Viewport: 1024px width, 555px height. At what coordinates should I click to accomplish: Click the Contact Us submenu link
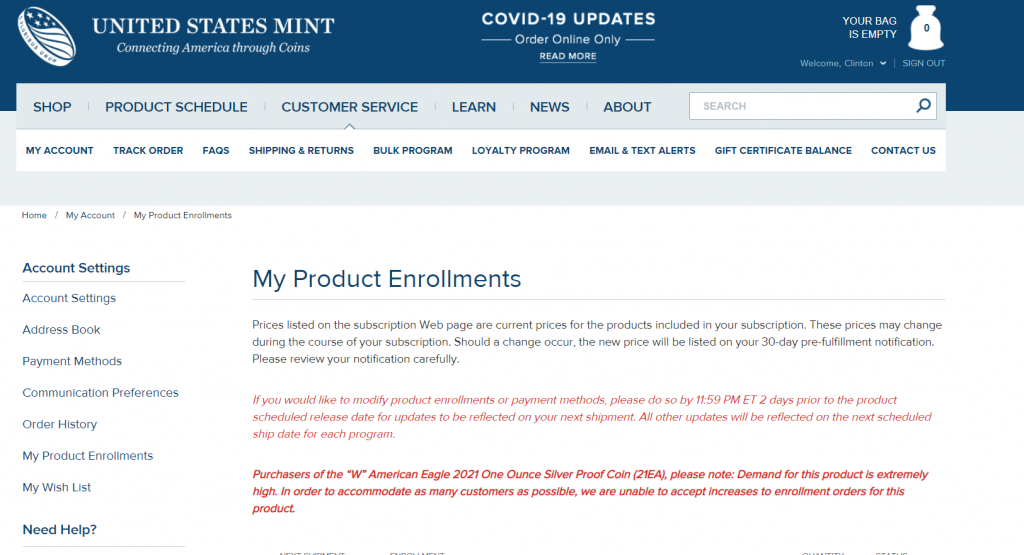click(903, 151)
